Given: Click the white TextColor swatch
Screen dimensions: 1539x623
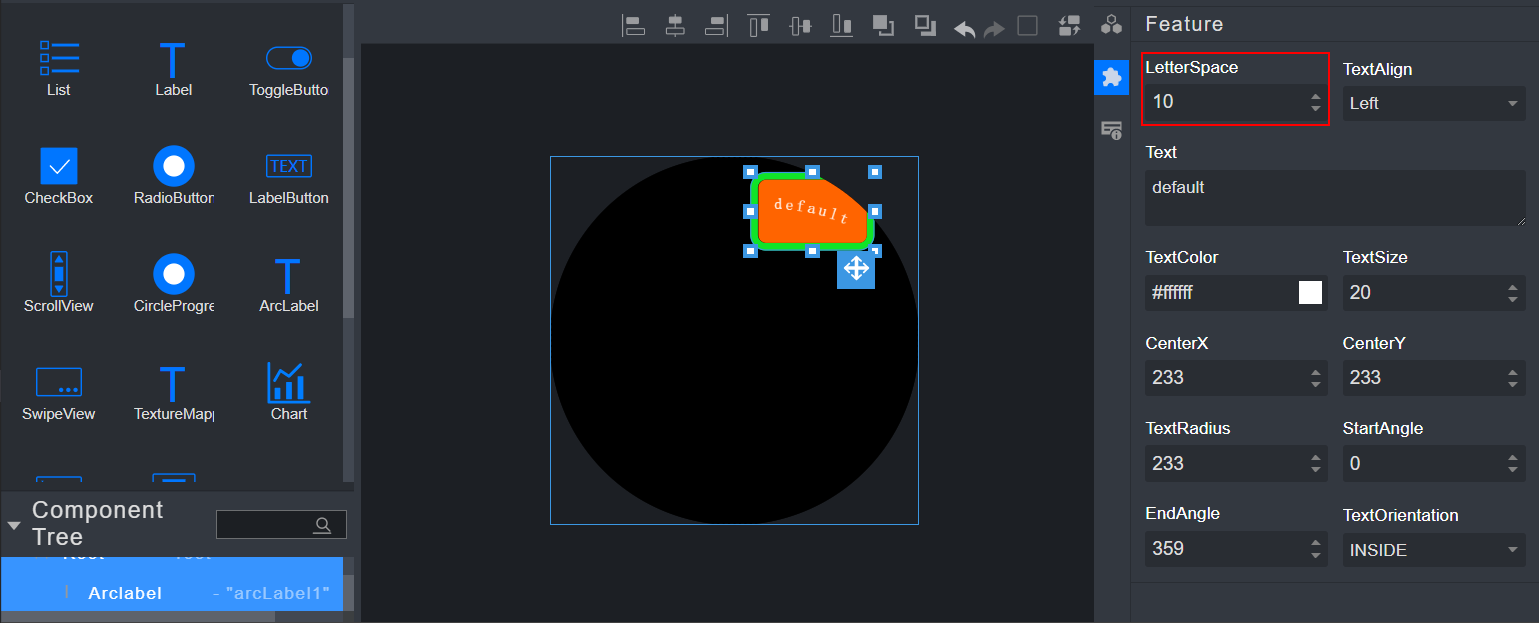Looking at the screenshot, I should tap(1310, 292).
